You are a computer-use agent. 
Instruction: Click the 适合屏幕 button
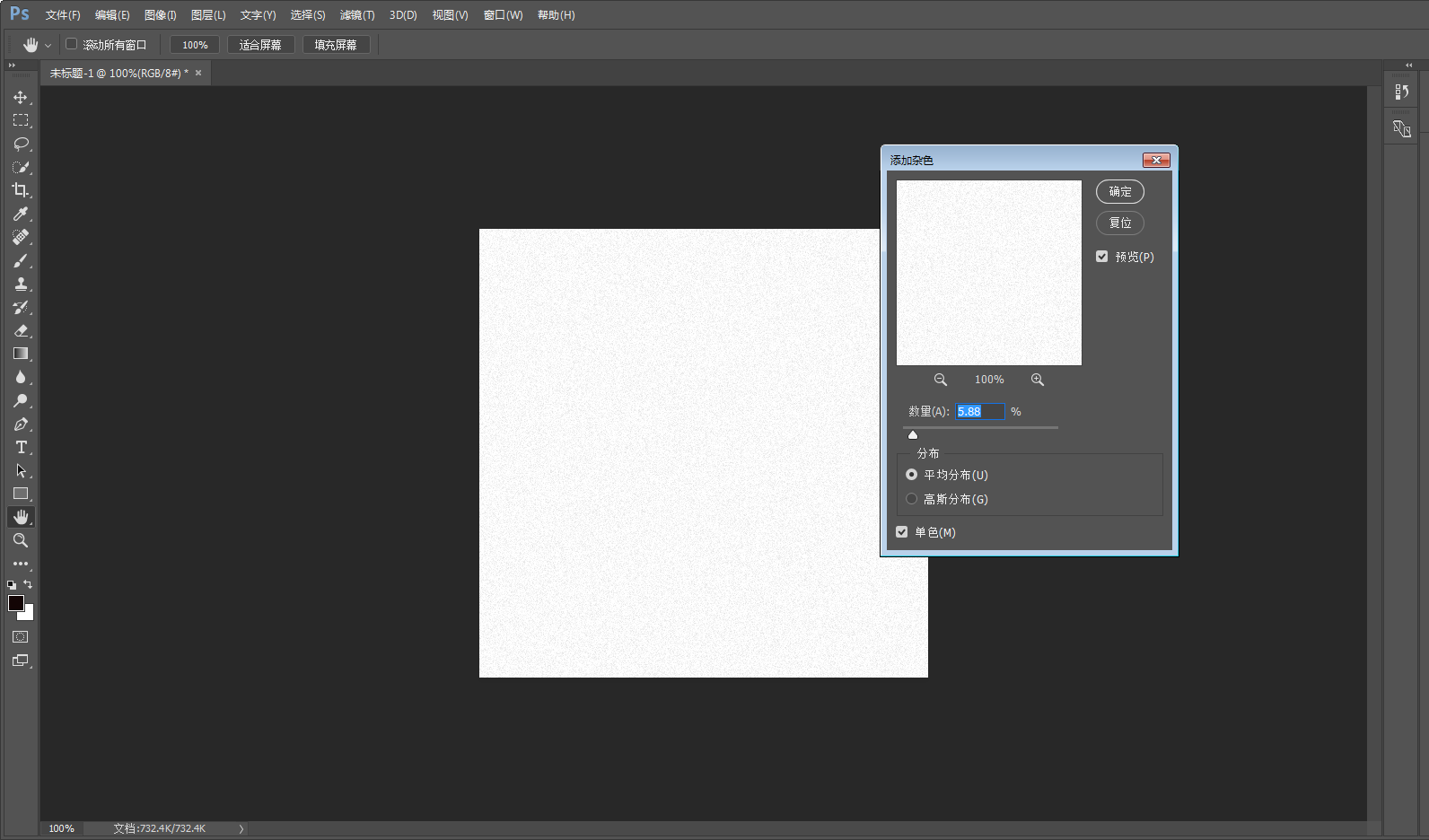pos(260,45)
